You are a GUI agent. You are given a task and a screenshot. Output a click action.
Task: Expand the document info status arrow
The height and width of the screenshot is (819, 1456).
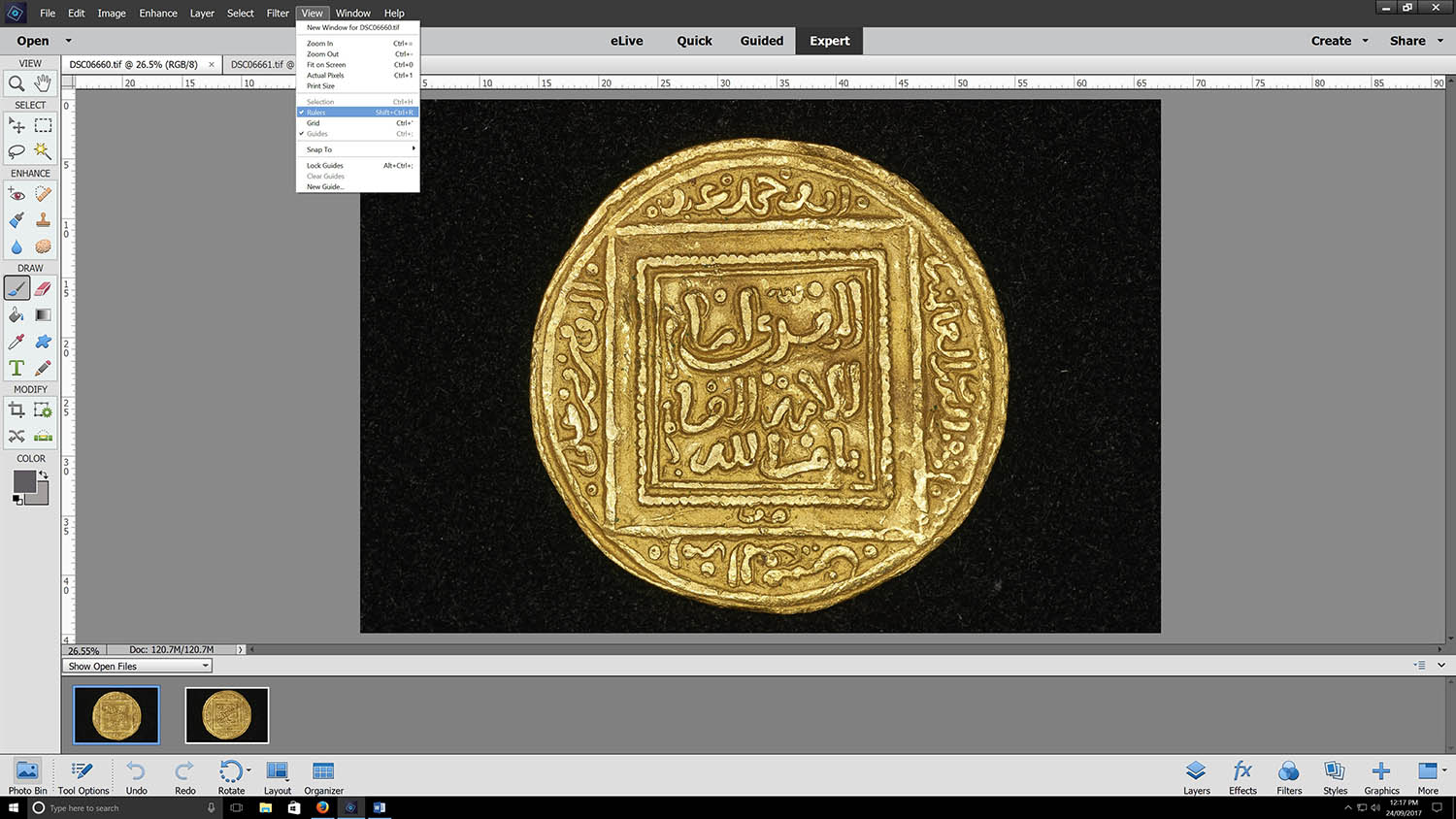241,649
